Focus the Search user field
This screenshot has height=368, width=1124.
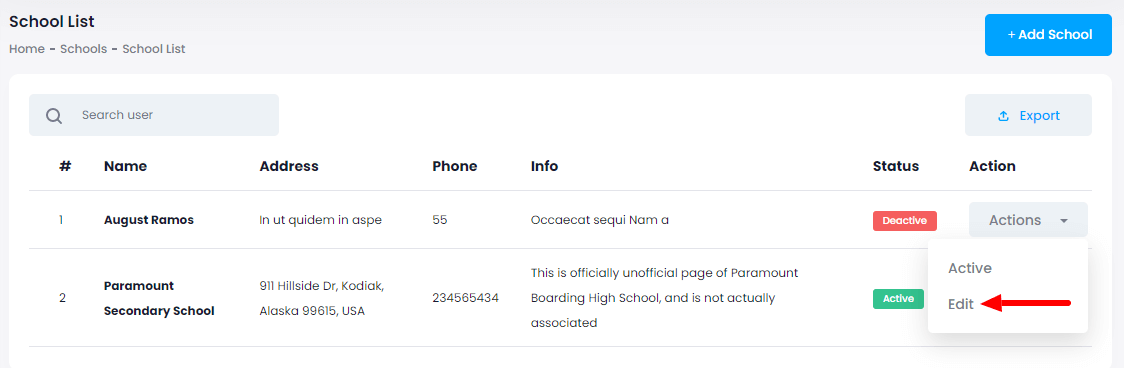pyautogui.click(x=153, y=115)
